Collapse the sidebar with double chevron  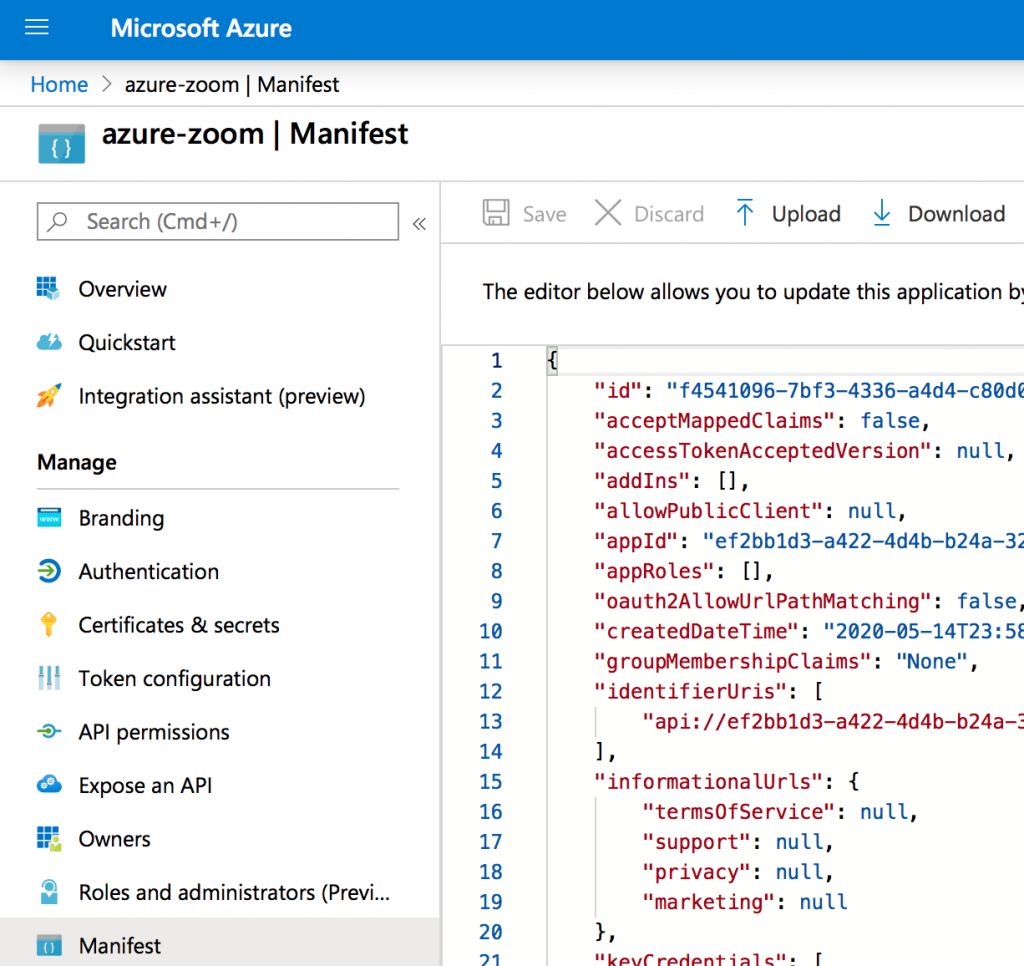click(419, 224)
